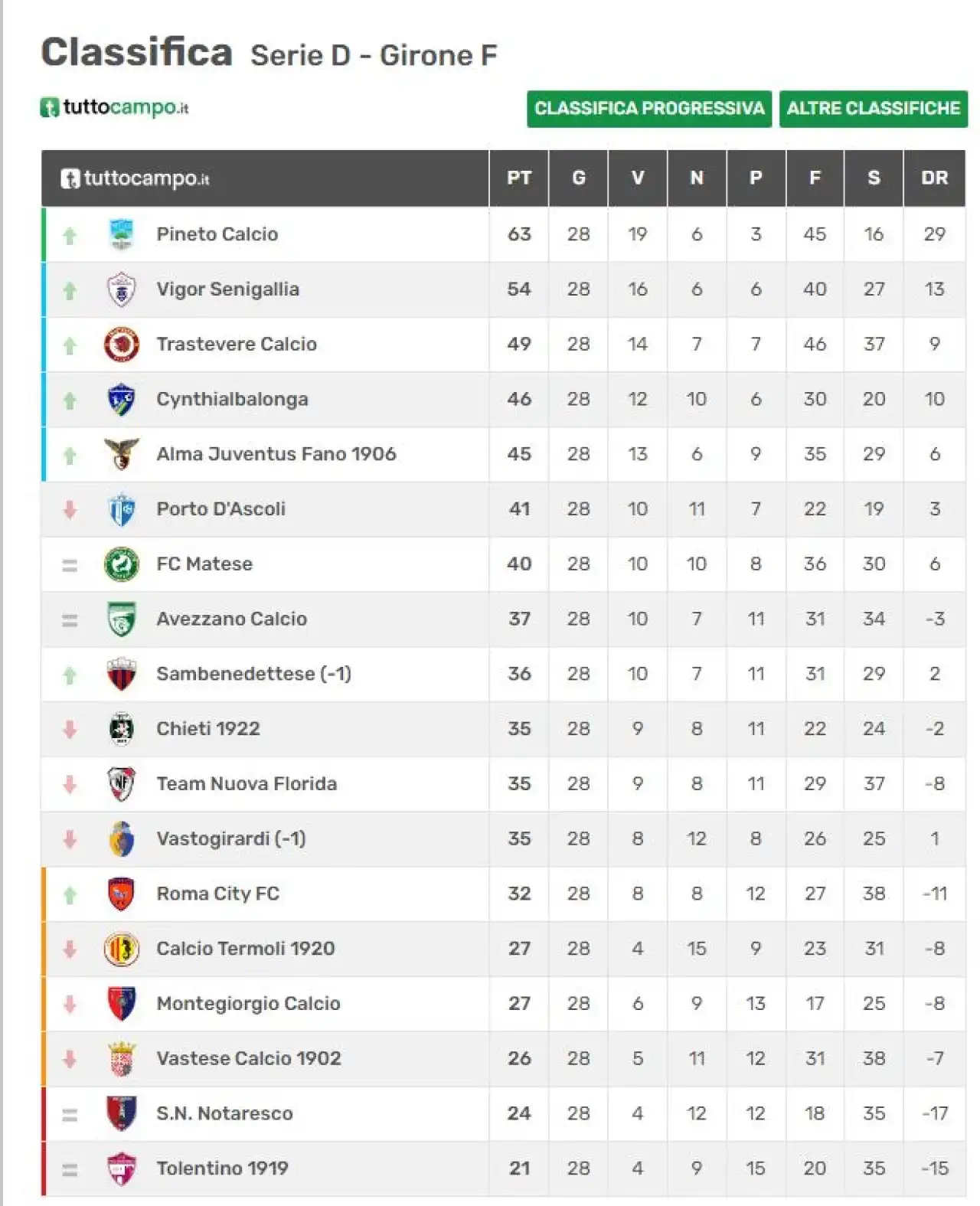This screenshot has height=1206, width=980.
Task: Open the S.N. Notaresco team link
Action: tap(224, 1113)
